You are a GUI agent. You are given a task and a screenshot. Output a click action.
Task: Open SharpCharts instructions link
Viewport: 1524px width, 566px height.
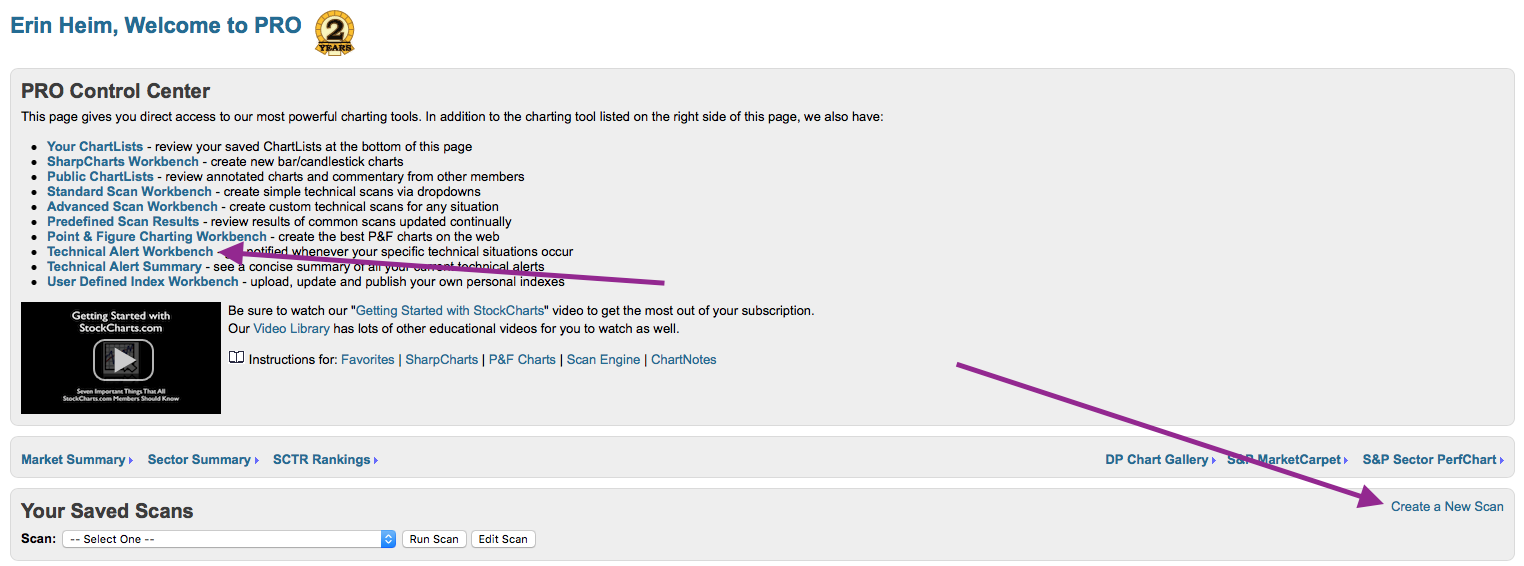[x=441, y=359]
